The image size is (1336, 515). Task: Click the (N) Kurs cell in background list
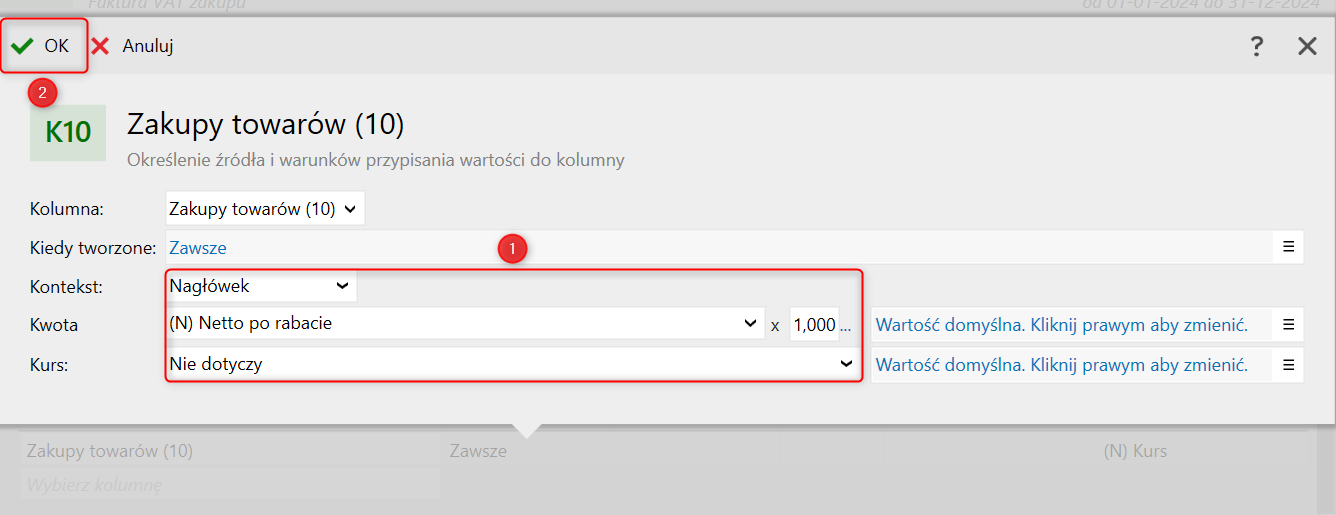(x=1135, y=451)
